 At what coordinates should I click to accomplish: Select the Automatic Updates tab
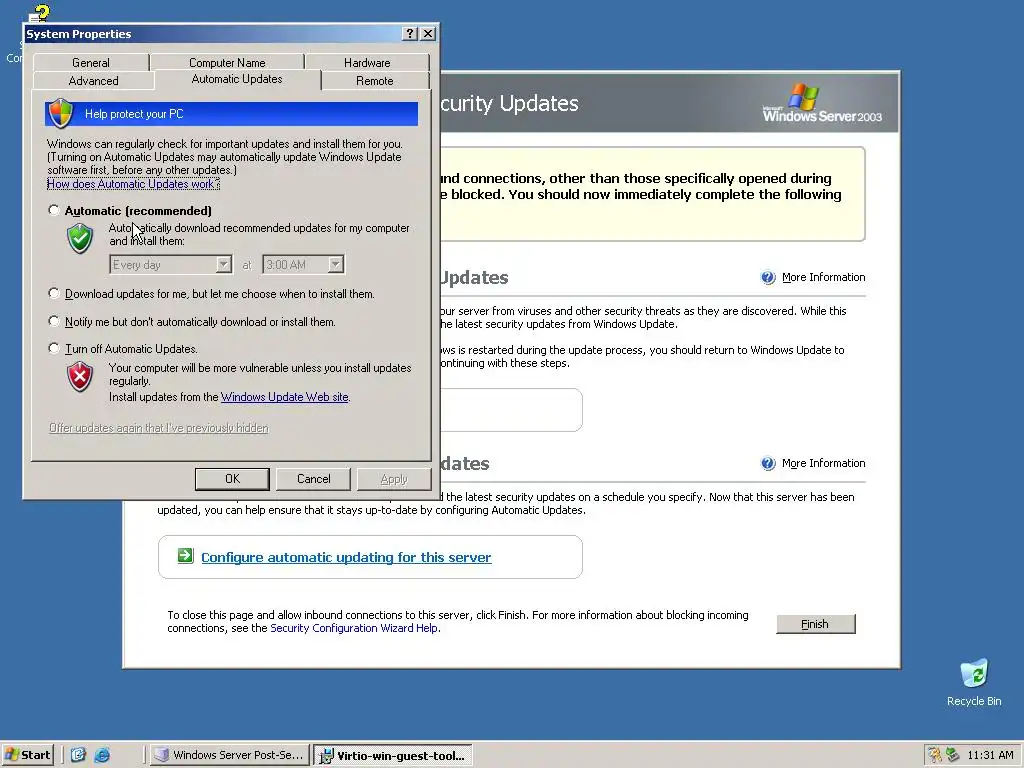tap(237, 79)
